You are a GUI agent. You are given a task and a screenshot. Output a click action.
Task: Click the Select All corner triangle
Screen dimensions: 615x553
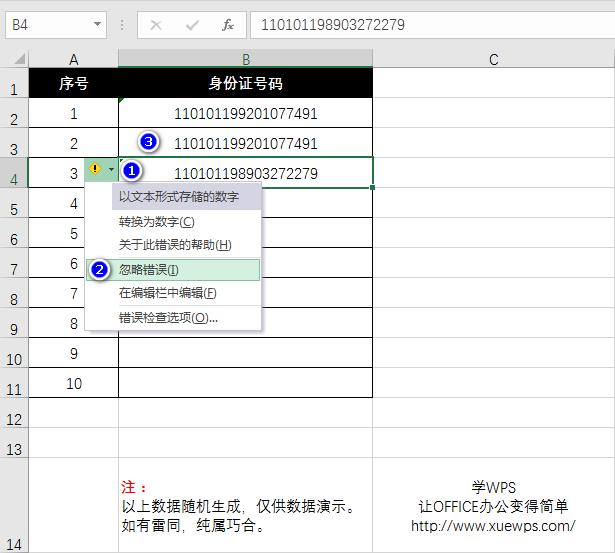point(20,59)
